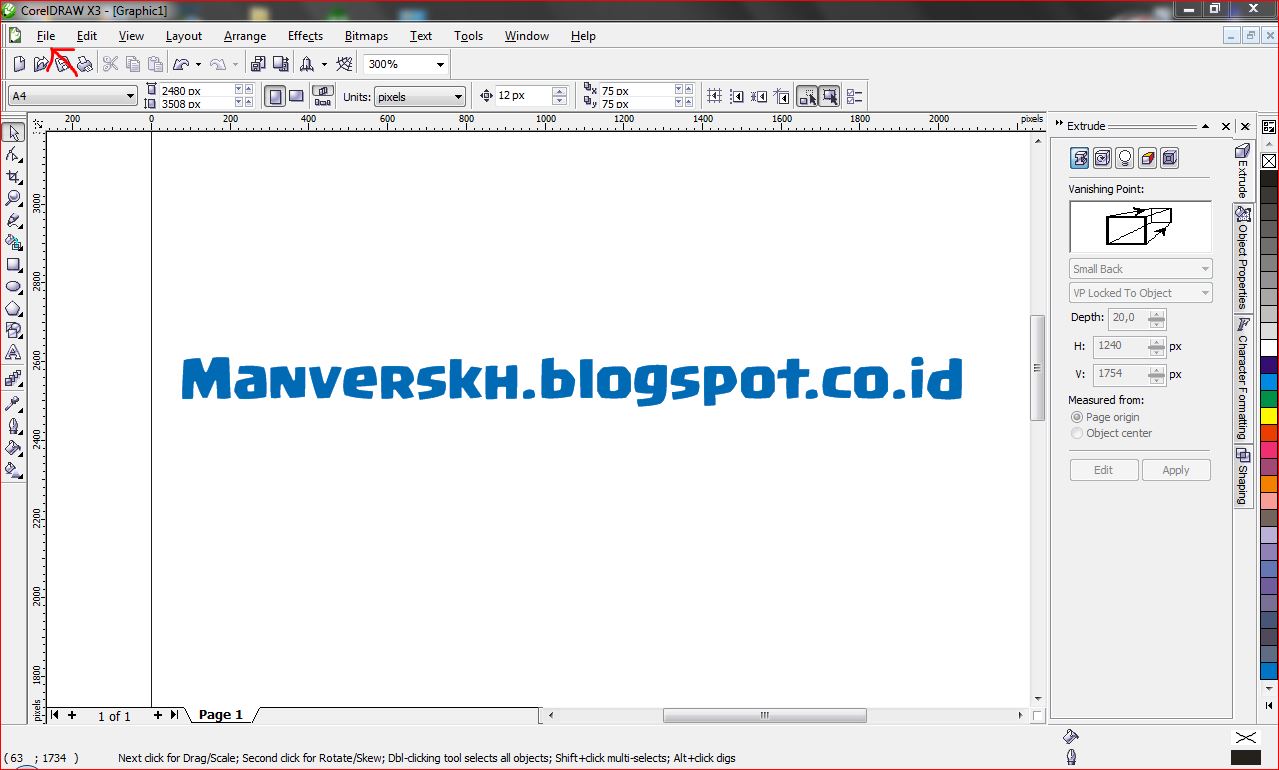The height and width of the screenshot is (770, 1279).
Task: Click the Apply button in the Extrude docker
Action: [x=1176, y=469]
